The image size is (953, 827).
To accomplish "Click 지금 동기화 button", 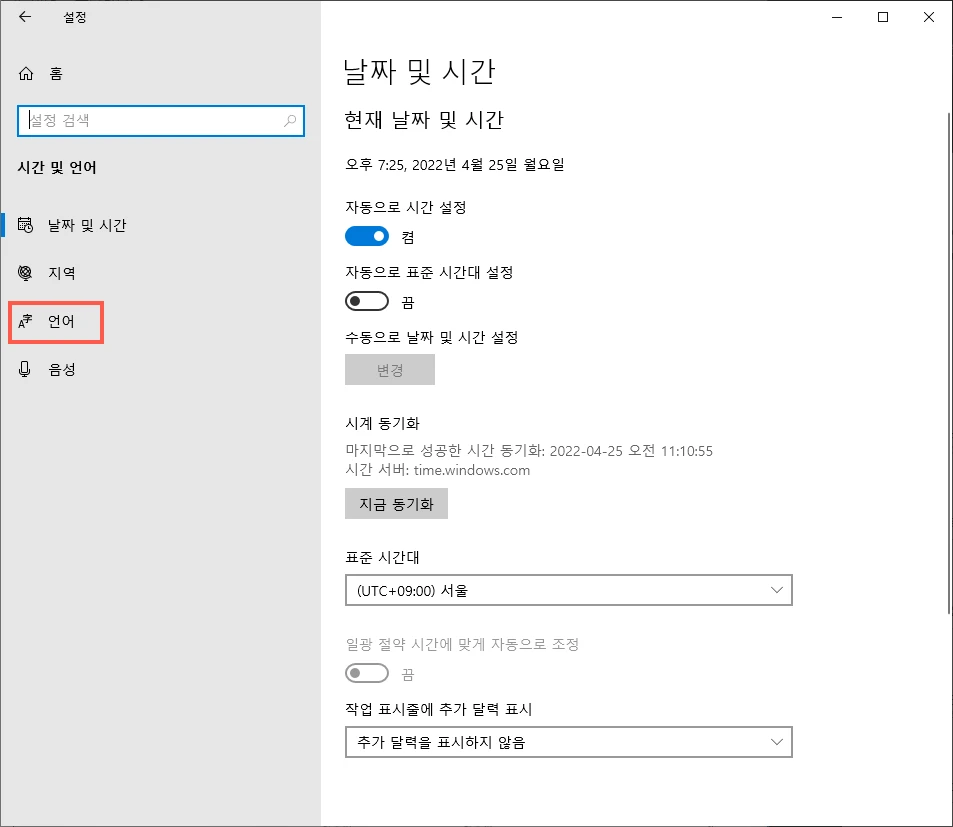I will pos(396,504).
